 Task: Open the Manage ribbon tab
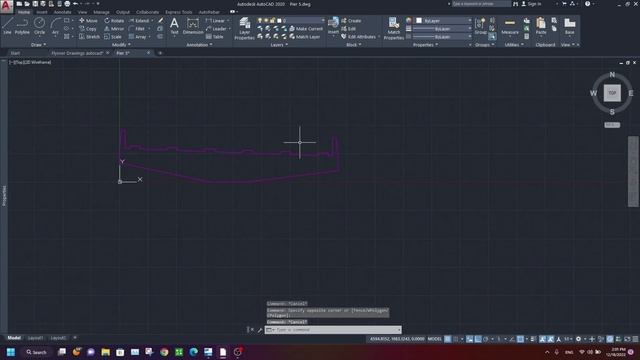click(x=101, y=12)
